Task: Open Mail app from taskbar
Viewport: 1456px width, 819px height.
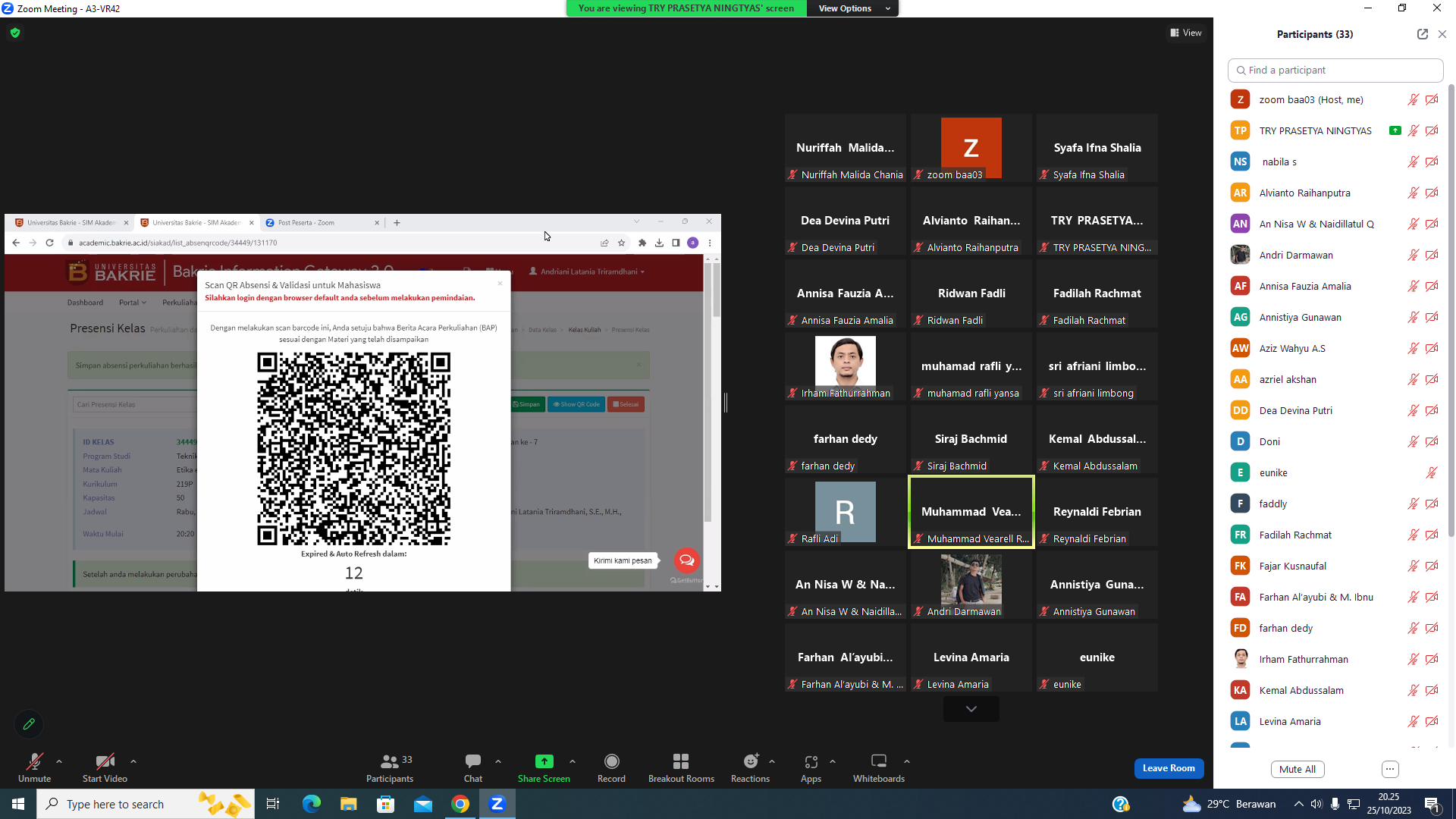Action: coord(423,804)
